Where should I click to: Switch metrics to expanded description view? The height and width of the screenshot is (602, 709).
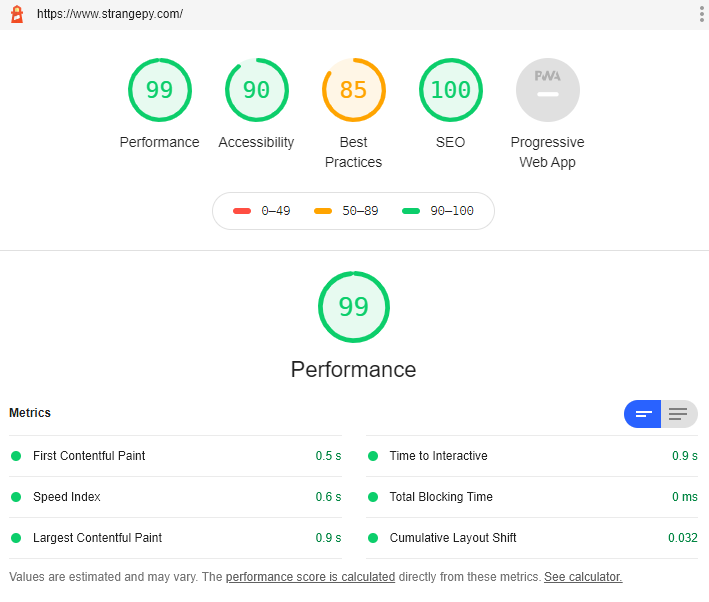[x=679, y=414]
